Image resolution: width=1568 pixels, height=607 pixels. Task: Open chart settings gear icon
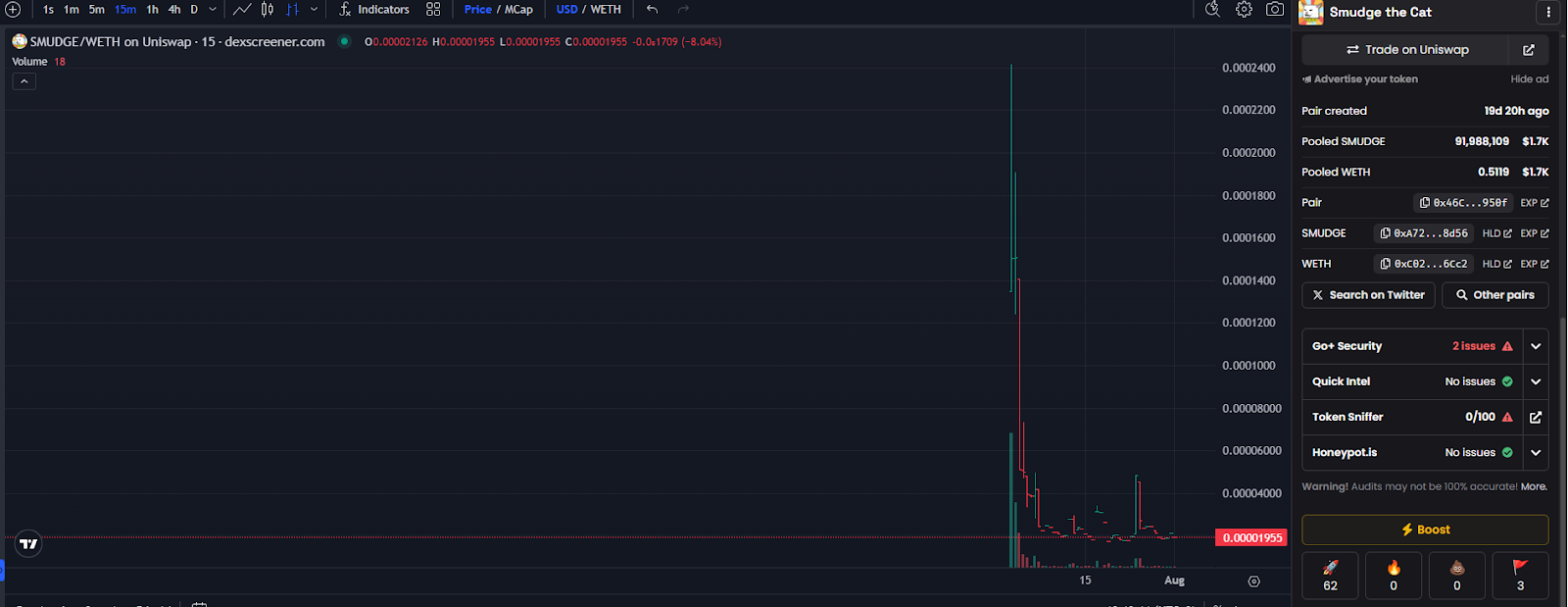tap(1244, 10)
